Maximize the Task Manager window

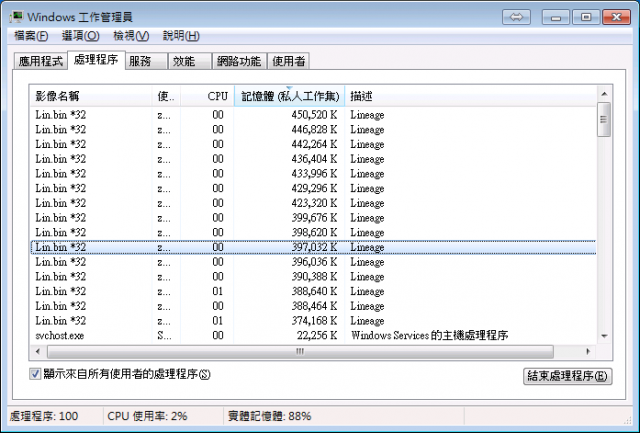pos(586,17)
